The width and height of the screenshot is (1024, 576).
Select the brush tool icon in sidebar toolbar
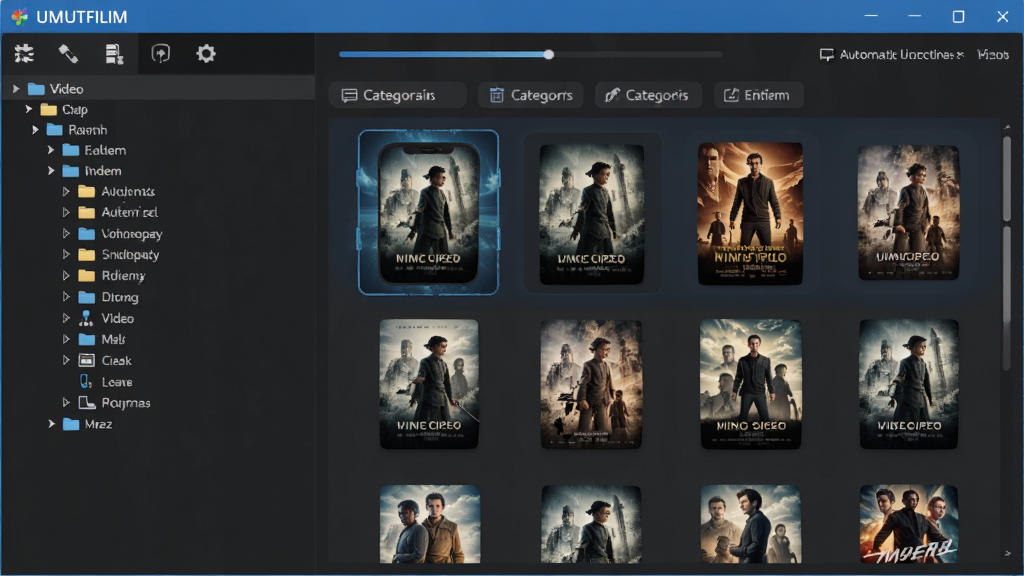tap(69, 54)
